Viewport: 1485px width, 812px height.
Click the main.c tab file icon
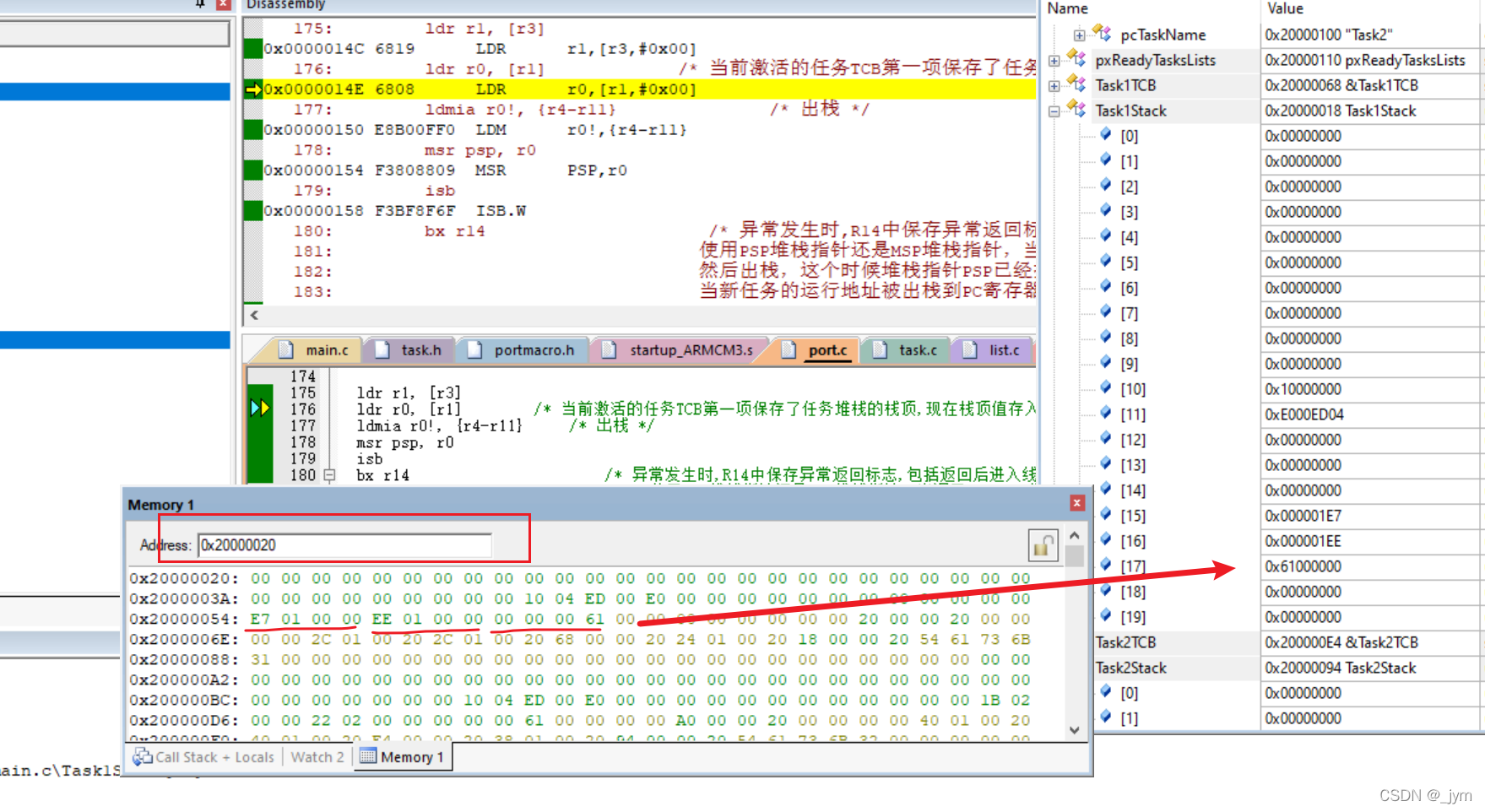click(286, 349)
